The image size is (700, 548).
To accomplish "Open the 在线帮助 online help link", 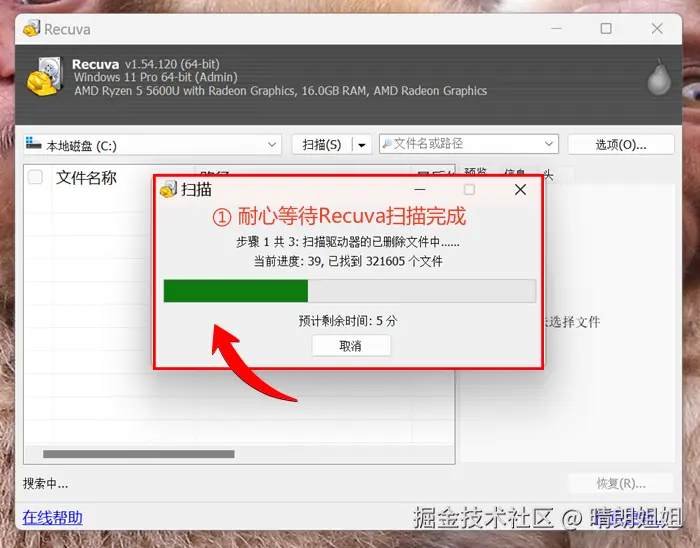I will coord(52,517).
